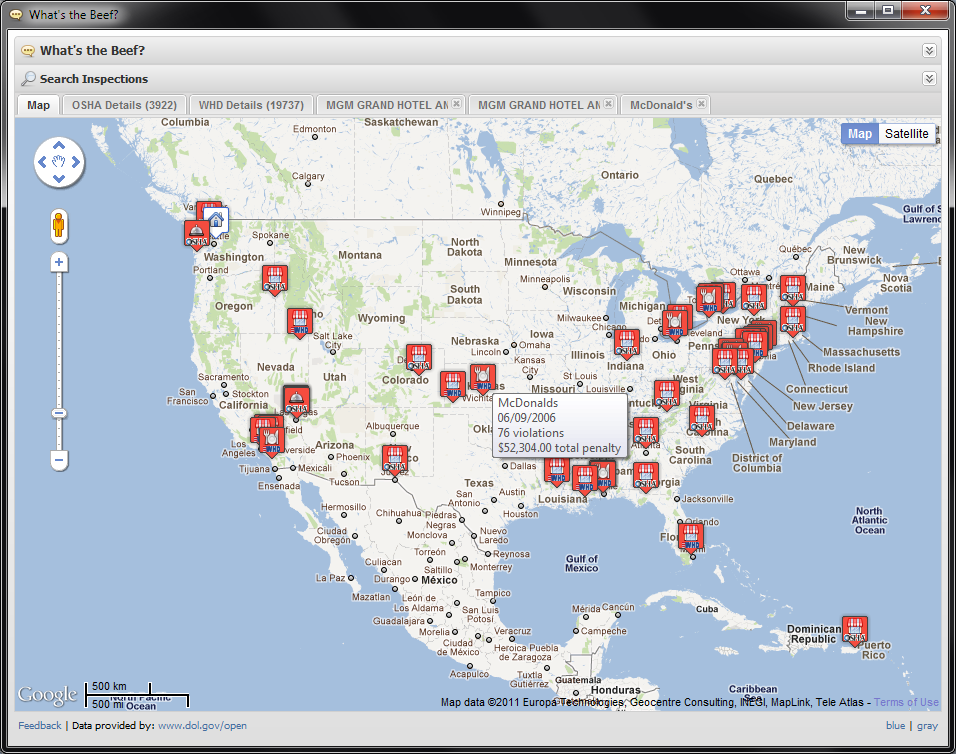Open the OSHA store marker in Colorado
The width and height of the screenshot is (956, 754).
419,359
